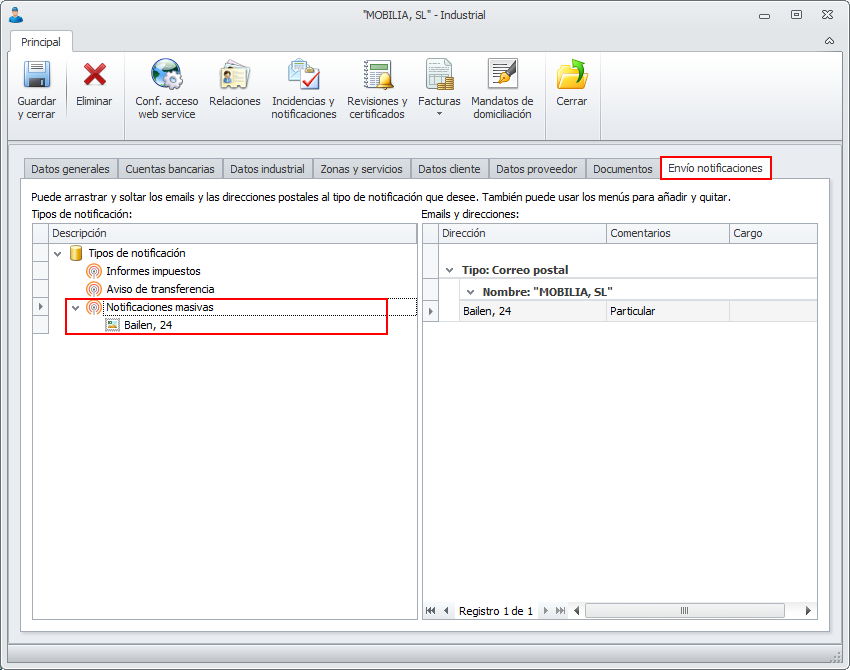Click the red Eliminar cross icon
Viewport: 850px width, 670px height.
[94, 74]
